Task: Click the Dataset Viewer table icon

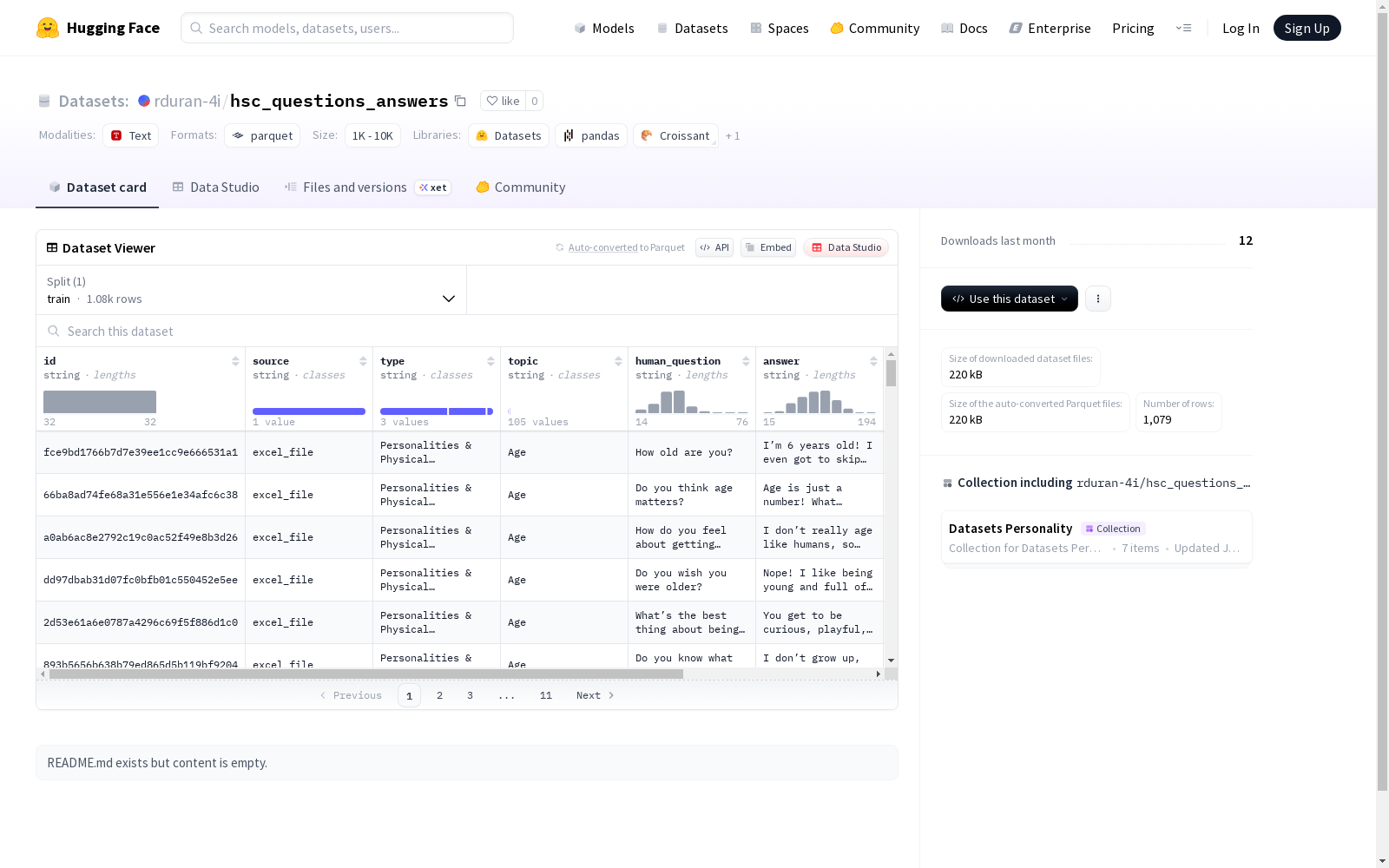Action: [x=52, y=247]
